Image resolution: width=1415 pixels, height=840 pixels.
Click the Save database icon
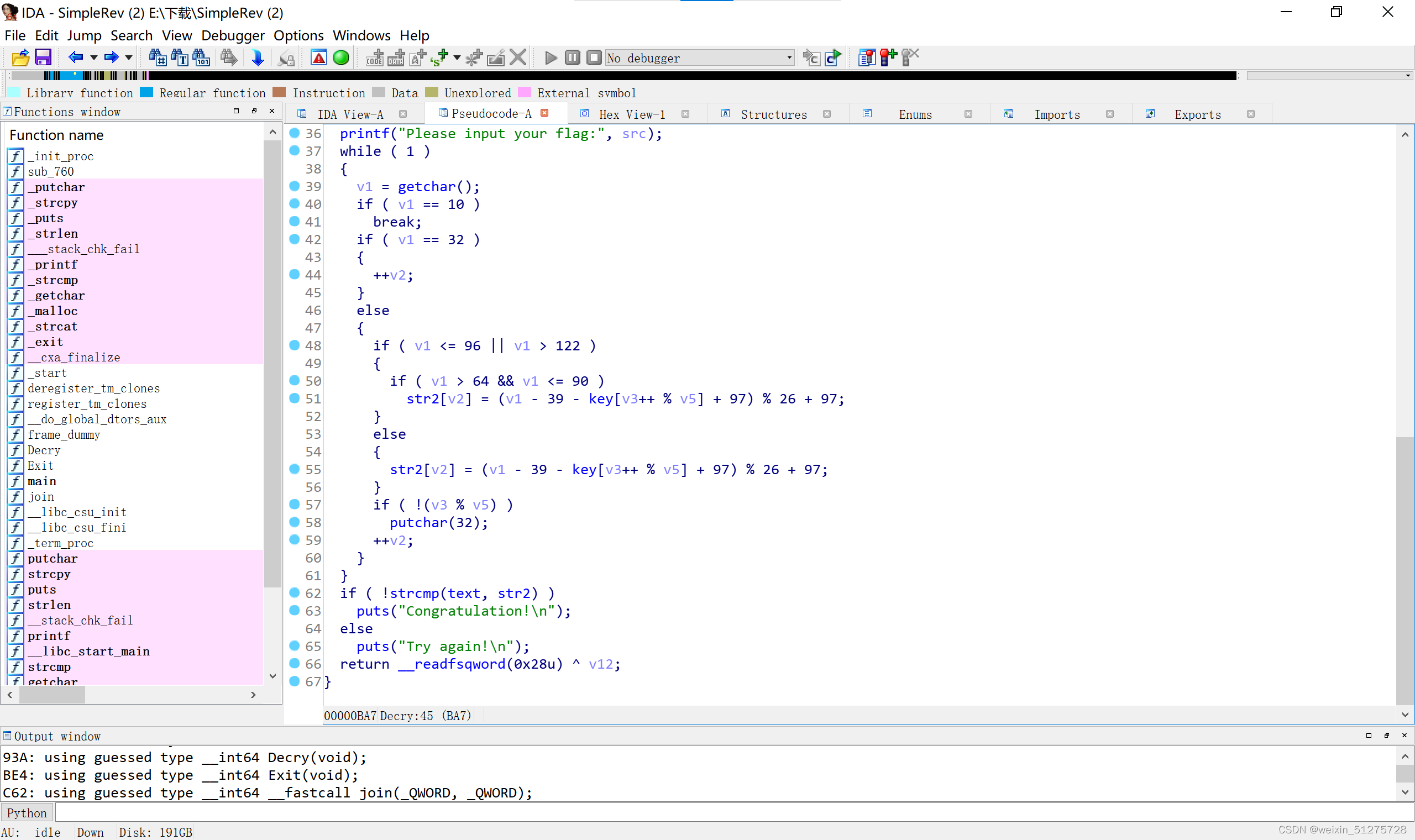[x=43, y=57]
